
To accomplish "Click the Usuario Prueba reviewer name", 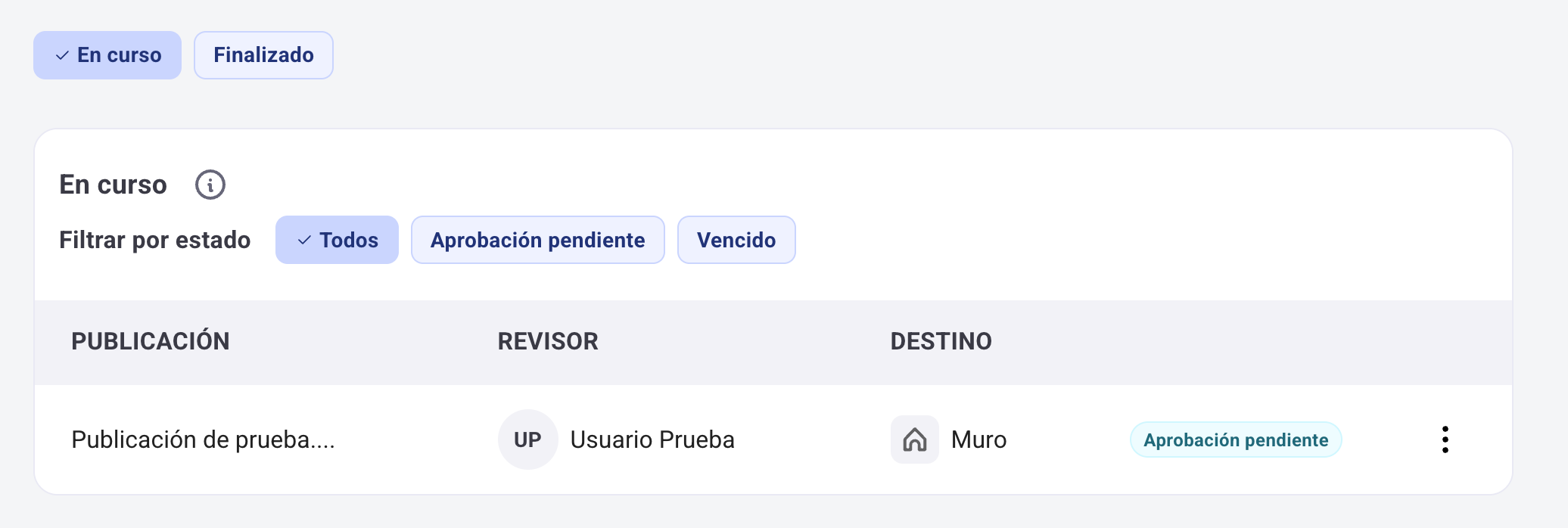I will 652,439.
